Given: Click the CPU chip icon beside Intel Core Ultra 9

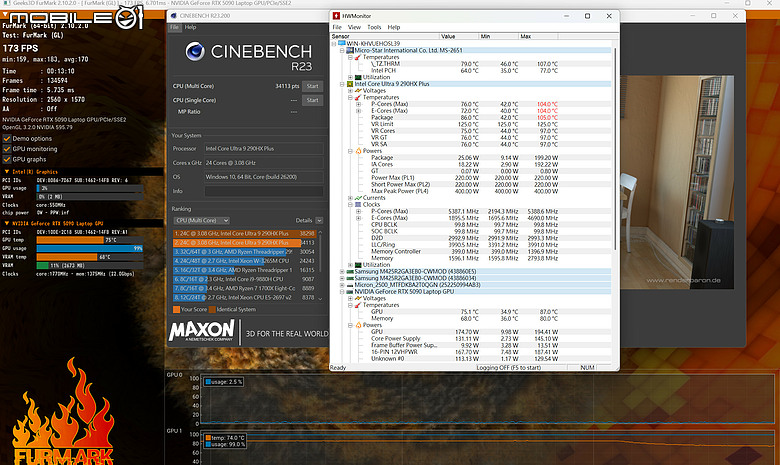Looking at the screenshot, I should click(350, 84).
